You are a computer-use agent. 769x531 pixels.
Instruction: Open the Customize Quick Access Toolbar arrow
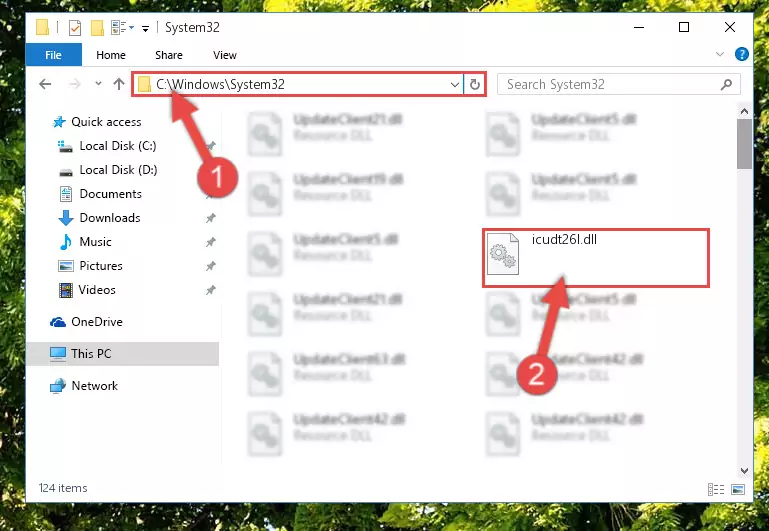click(145, 29)
